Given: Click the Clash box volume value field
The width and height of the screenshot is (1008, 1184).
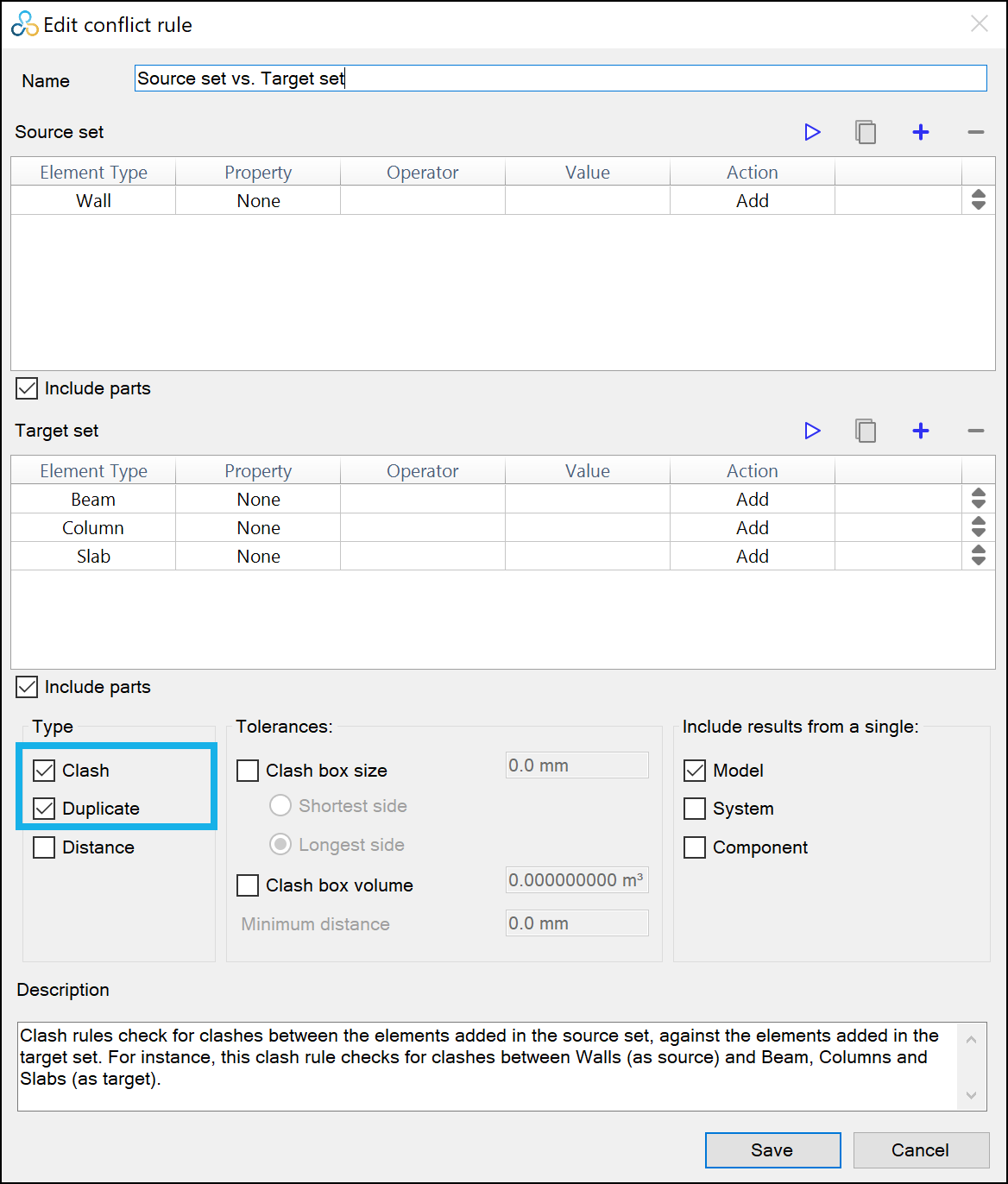Looking at the screenshot, I should click(x=577, y=880).
